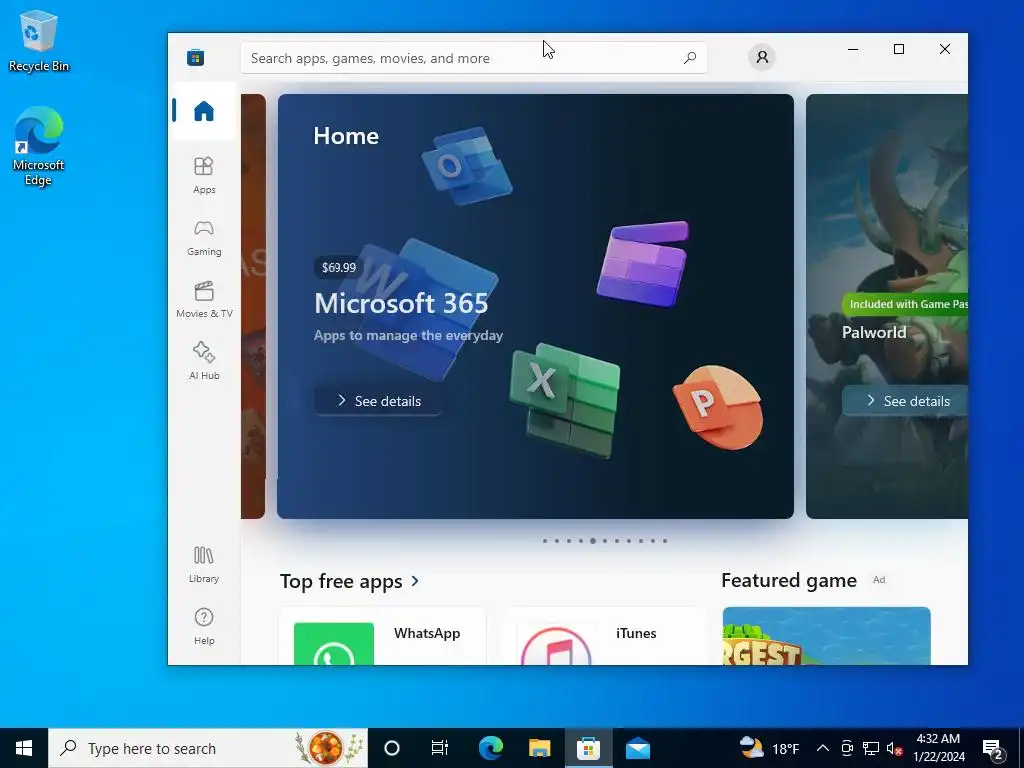Open Movies & TV section
Image resolution: width=1024 pixels, height=768 pixels.
[204, 299]
